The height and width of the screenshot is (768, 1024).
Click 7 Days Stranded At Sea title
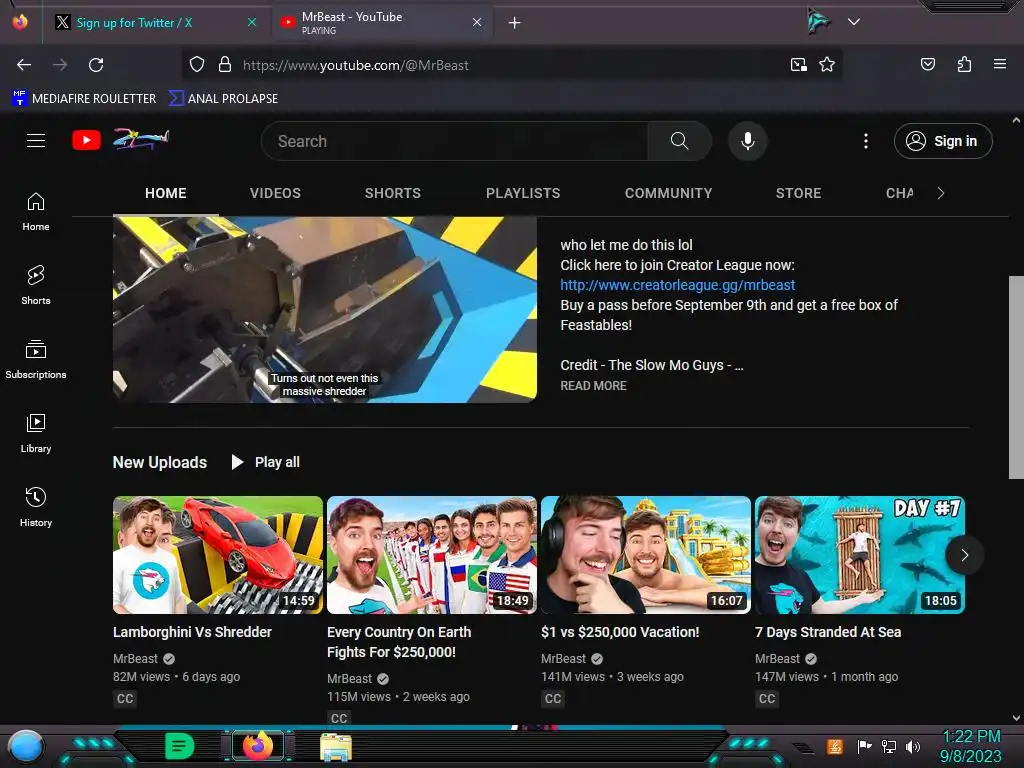pyautogui.click(x=827, y=632)
